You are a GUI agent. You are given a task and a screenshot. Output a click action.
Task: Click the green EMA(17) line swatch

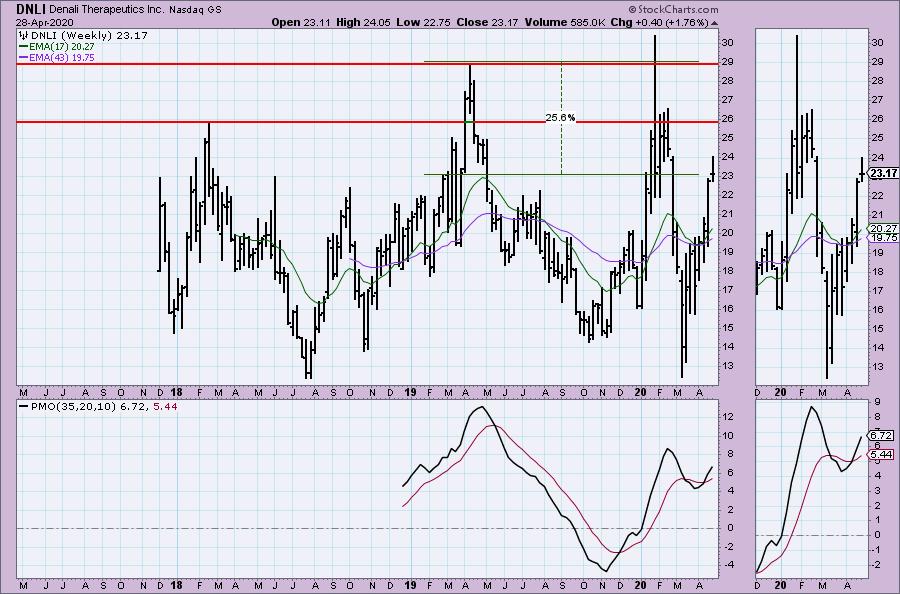pyautogui.click(x=24, y=46)
